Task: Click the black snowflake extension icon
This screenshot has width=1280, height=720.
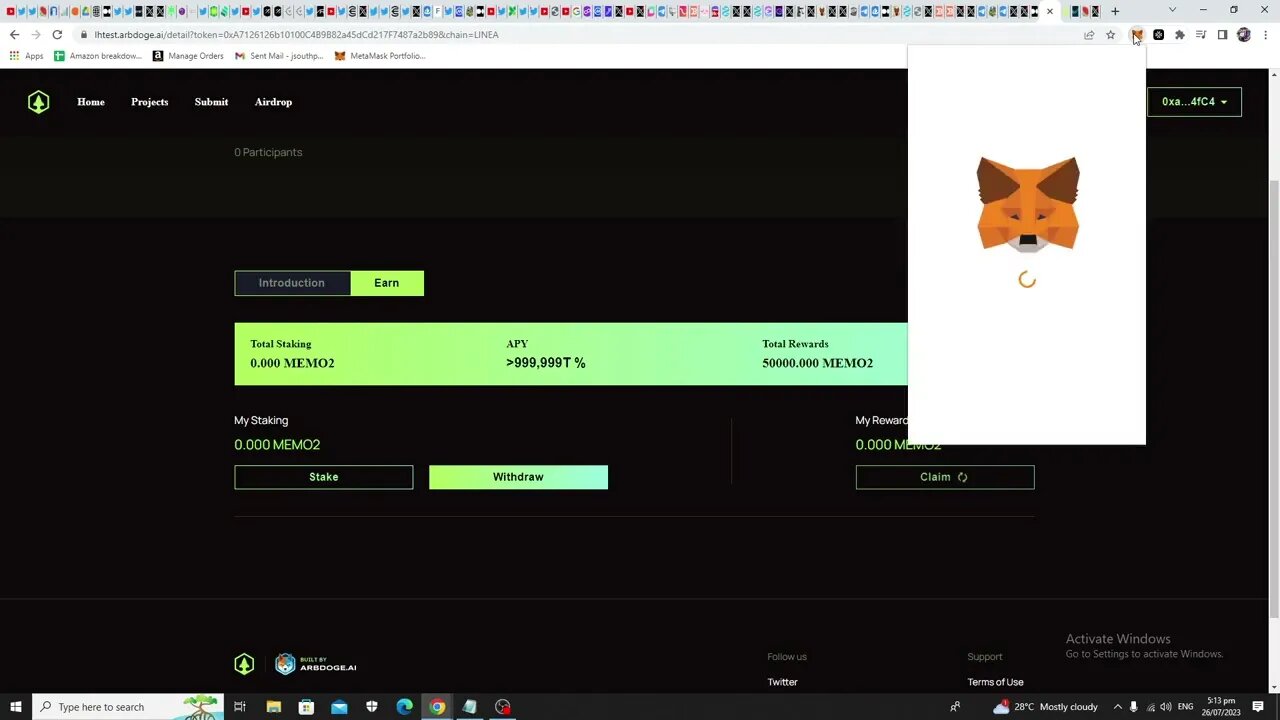Action: click(x=1158, y=35)
